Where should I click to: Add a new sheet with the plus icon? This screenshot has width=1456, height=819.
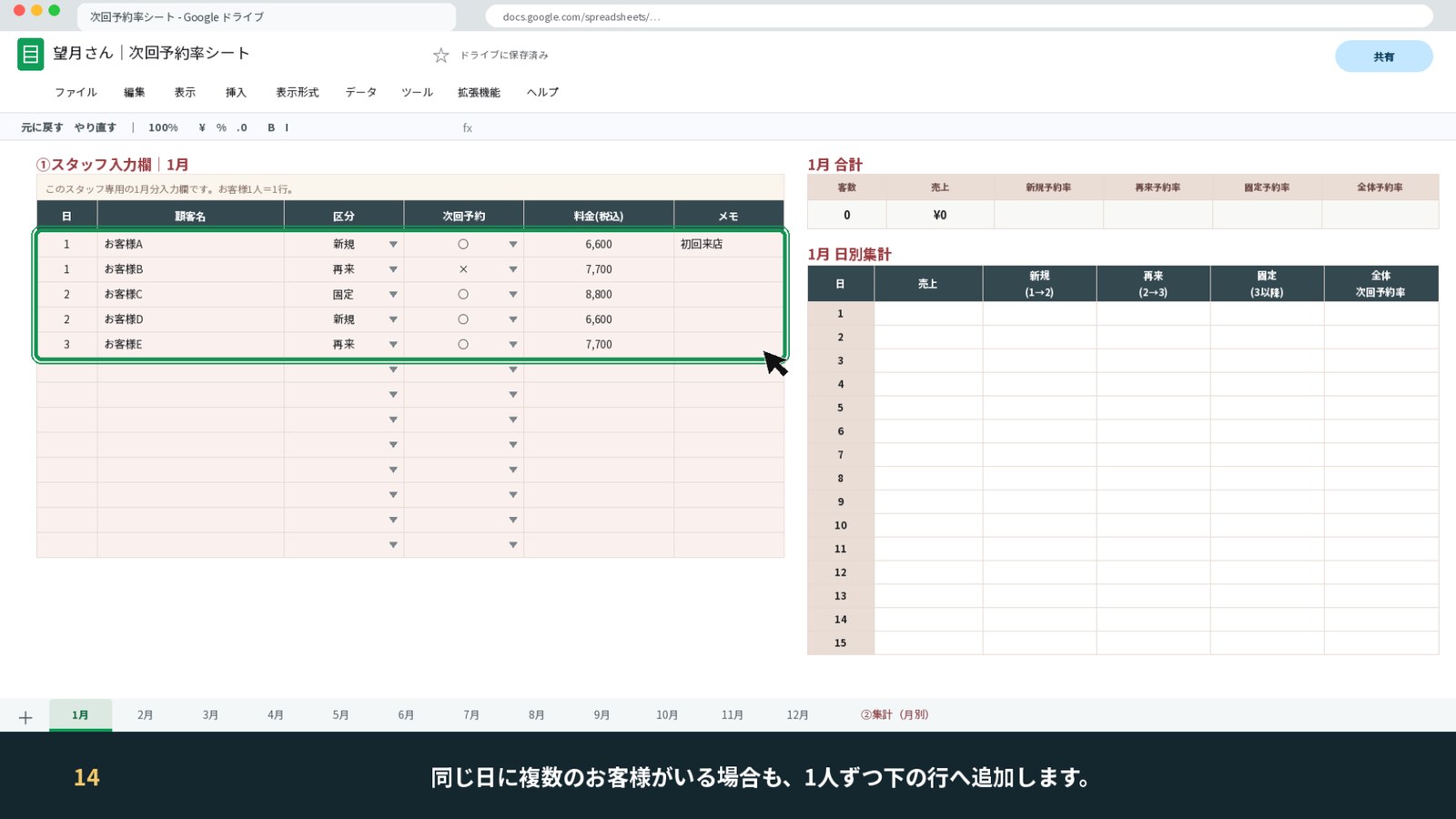25,717
